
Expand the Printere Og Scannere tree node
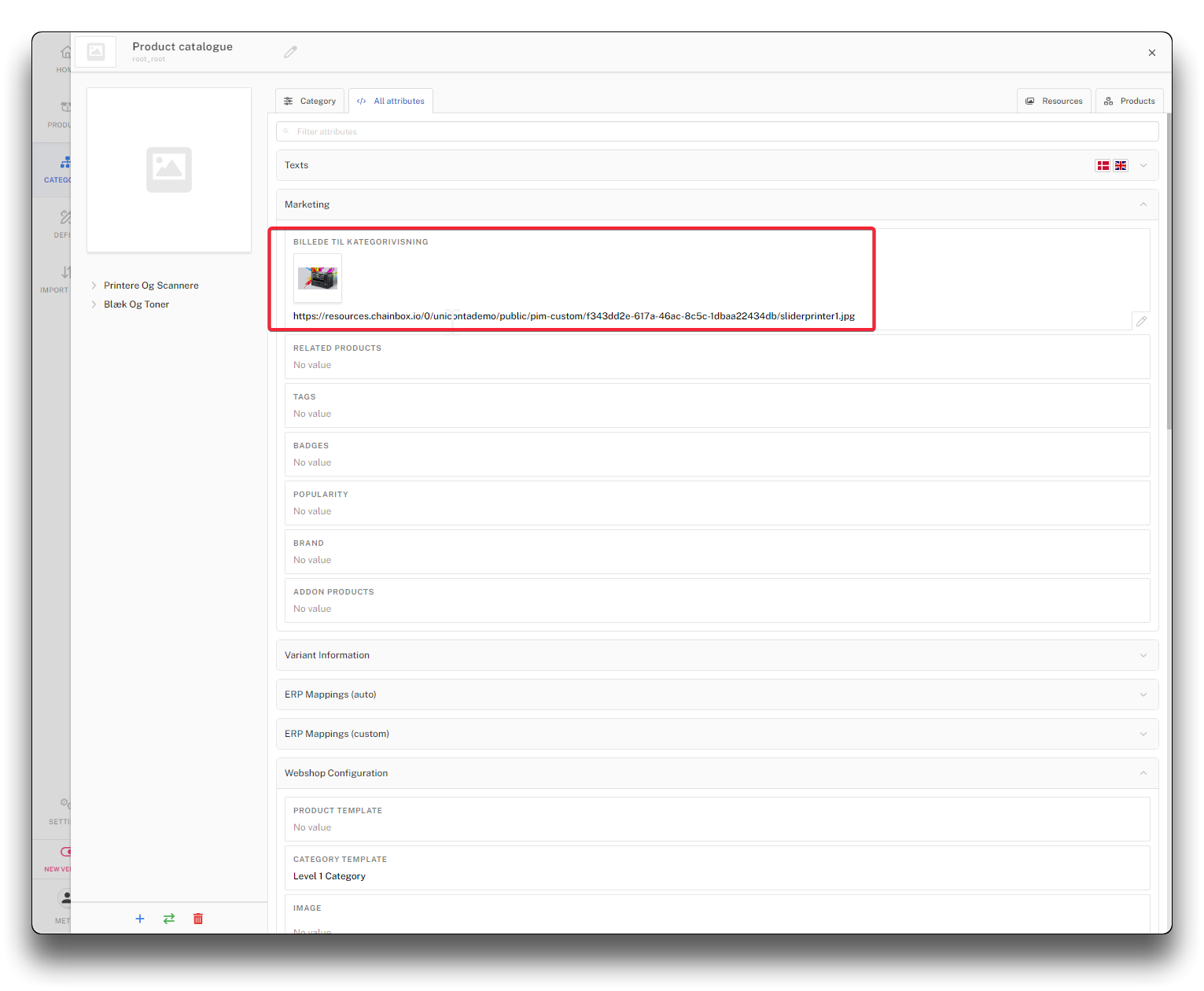click(x=94, y=286)
